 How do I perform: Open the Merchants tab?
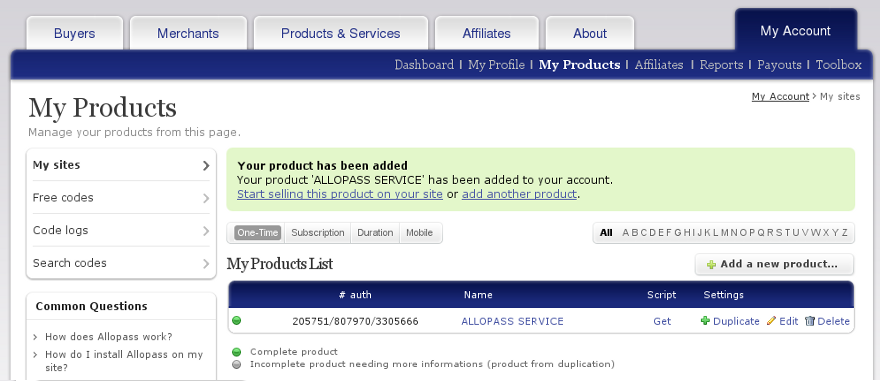tap(188, 34)
